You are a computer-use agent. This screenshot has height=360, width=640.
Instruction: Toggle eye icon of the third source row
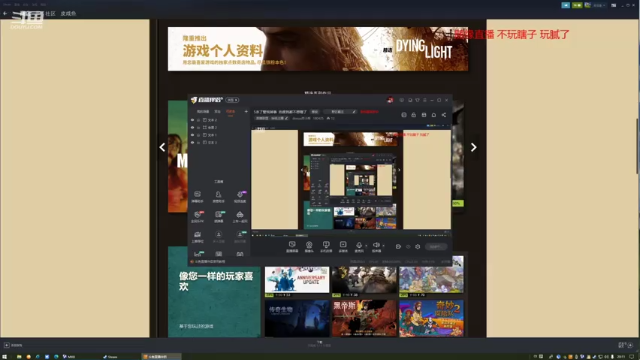pyautogui.click(x=192, y=135)
